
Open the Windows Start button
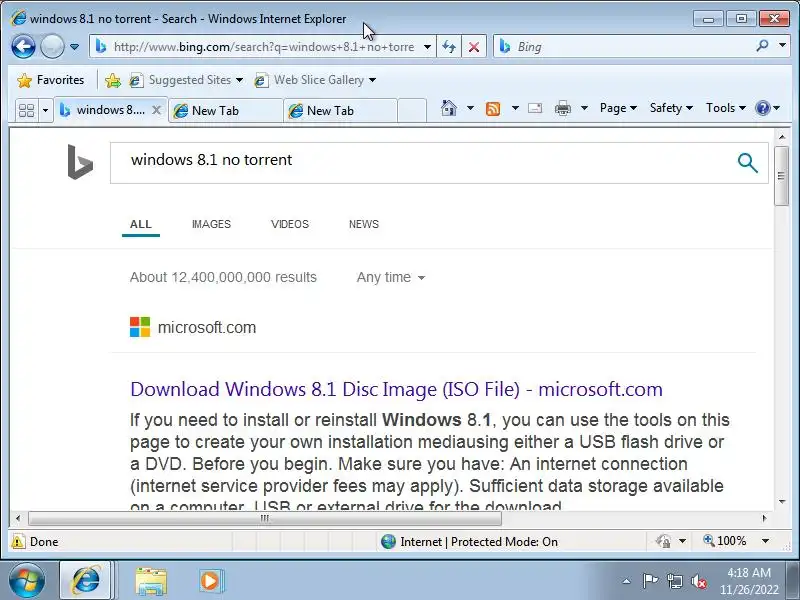pos(26,581)
